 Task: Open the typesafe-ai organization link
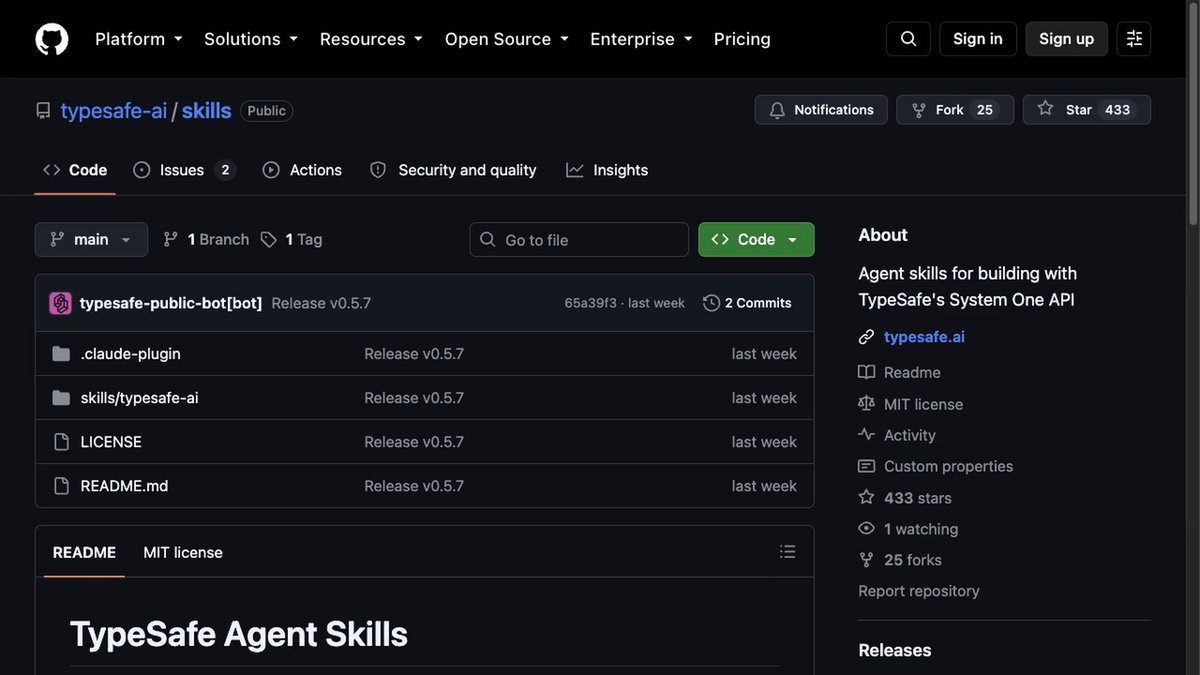tap(114, 110)
